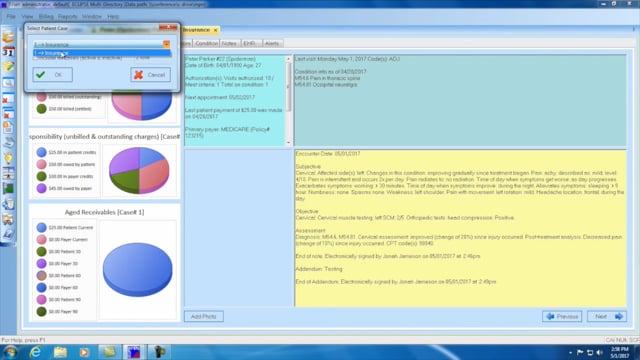Image resolution: width=640 pixels, height=360 pixels.
Task: Click purple swatch for $45.00 owed by payer
Action: [41, 188]
